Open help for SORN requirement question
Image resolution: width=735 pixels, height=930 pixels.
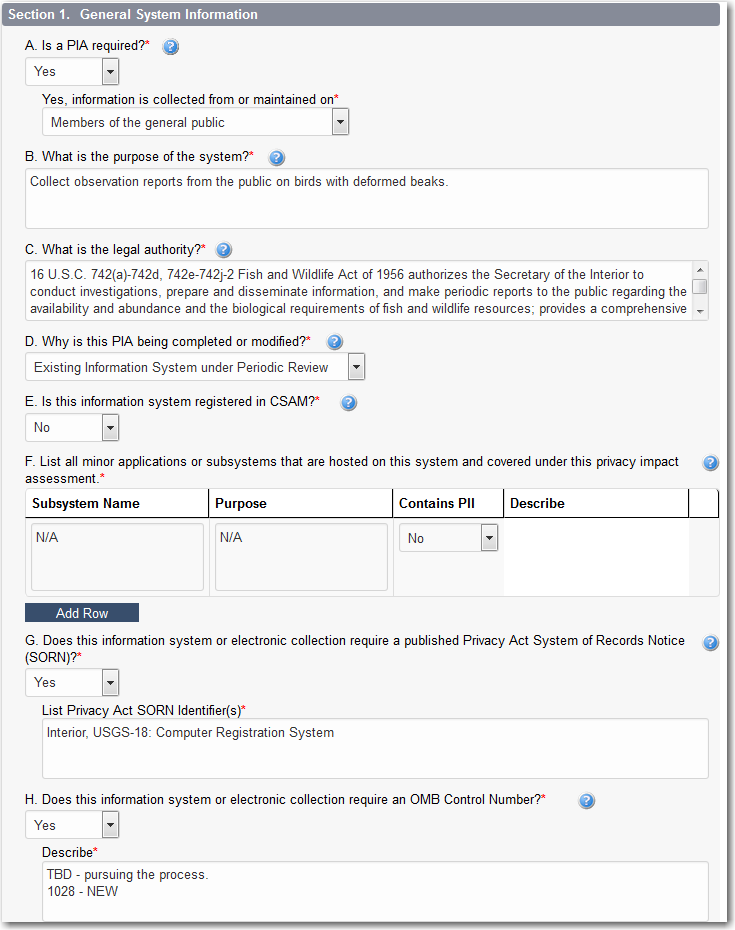click(711, 643)
